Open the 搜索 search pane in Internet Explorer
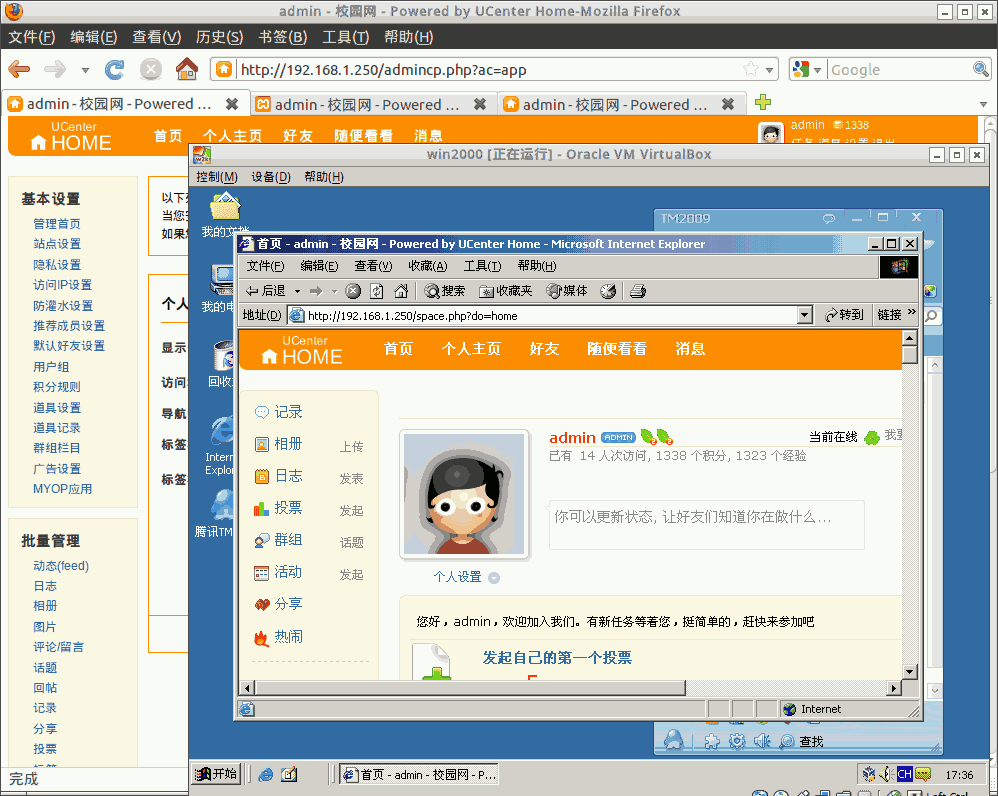Viewport: 998px width, 796px height. (x=444, y=291)
